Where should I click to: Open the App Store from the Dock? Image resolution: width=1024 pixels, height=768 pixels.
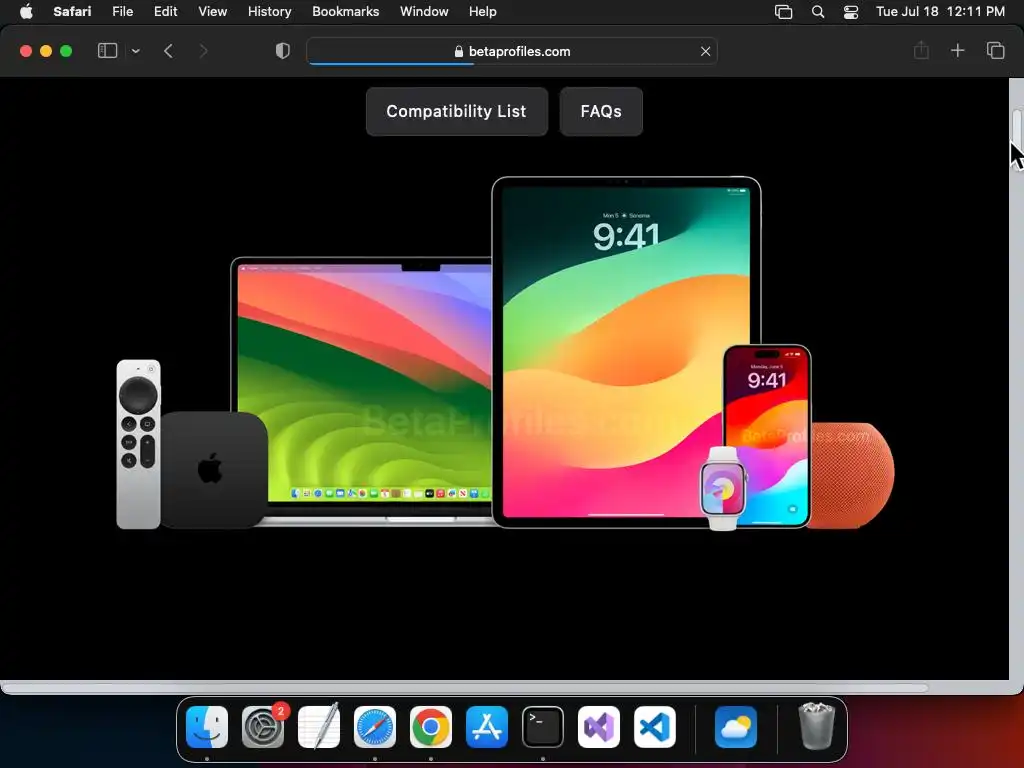[x=487, y=727]
